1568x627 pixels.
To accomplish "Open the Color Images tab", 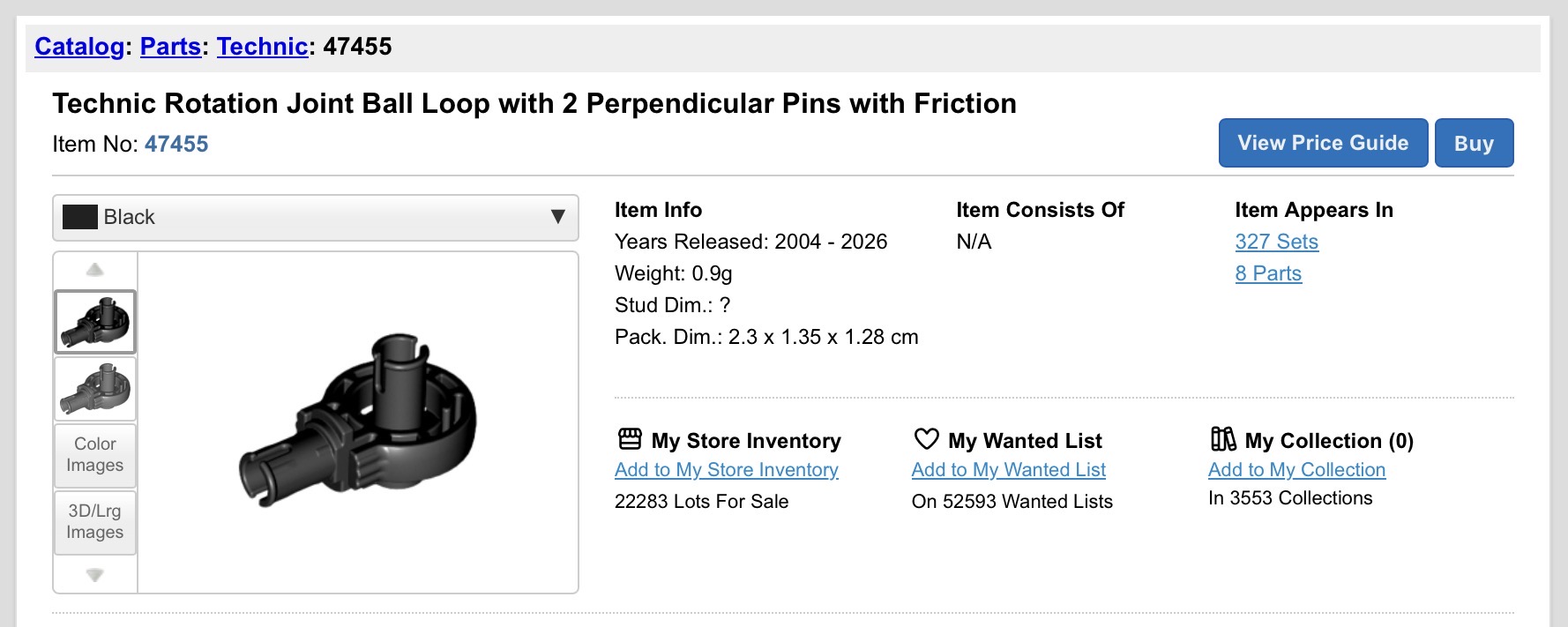I will point(95,455).
